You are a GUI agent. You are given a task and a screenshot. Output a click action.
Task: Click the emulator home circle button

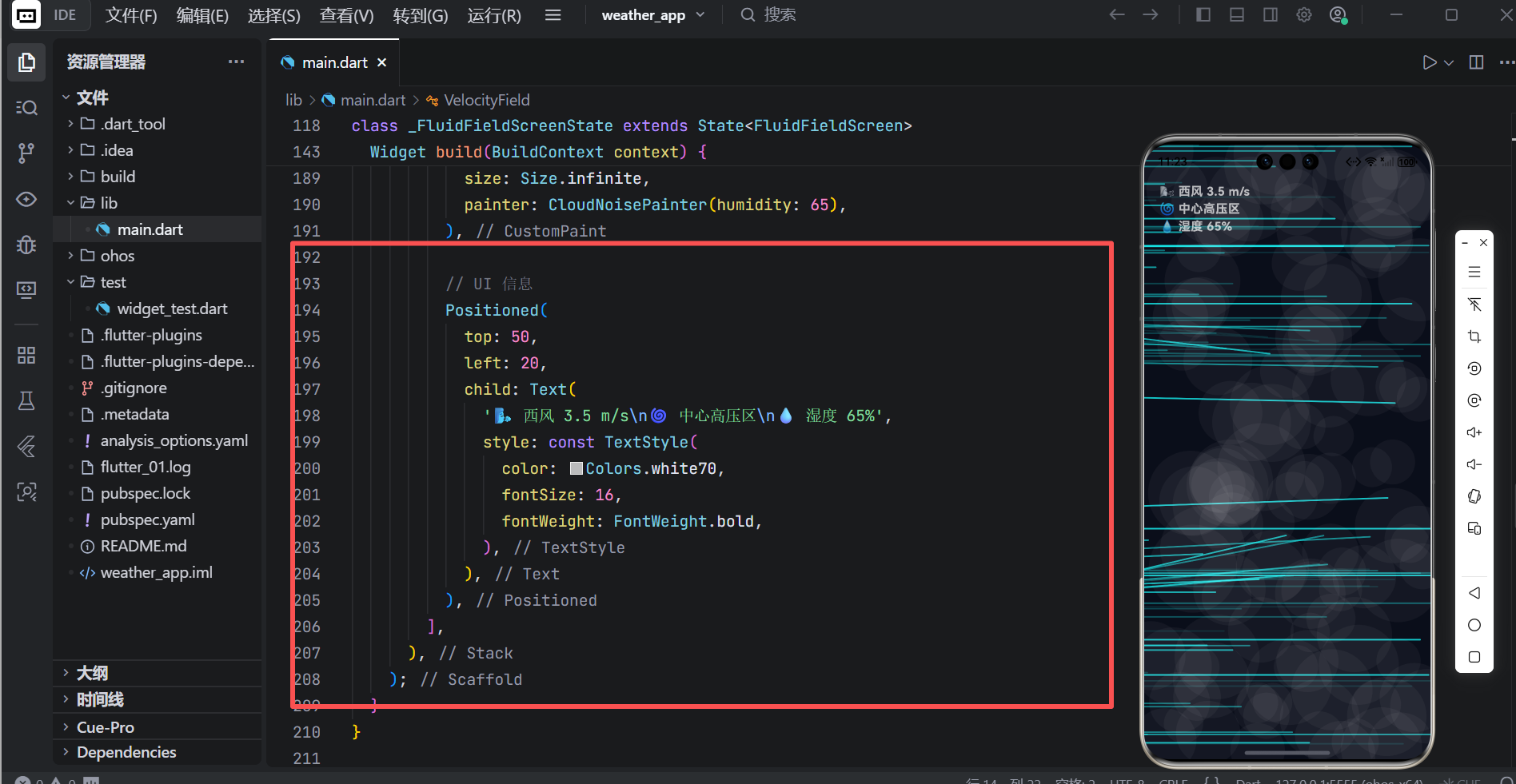(1474, 625)
